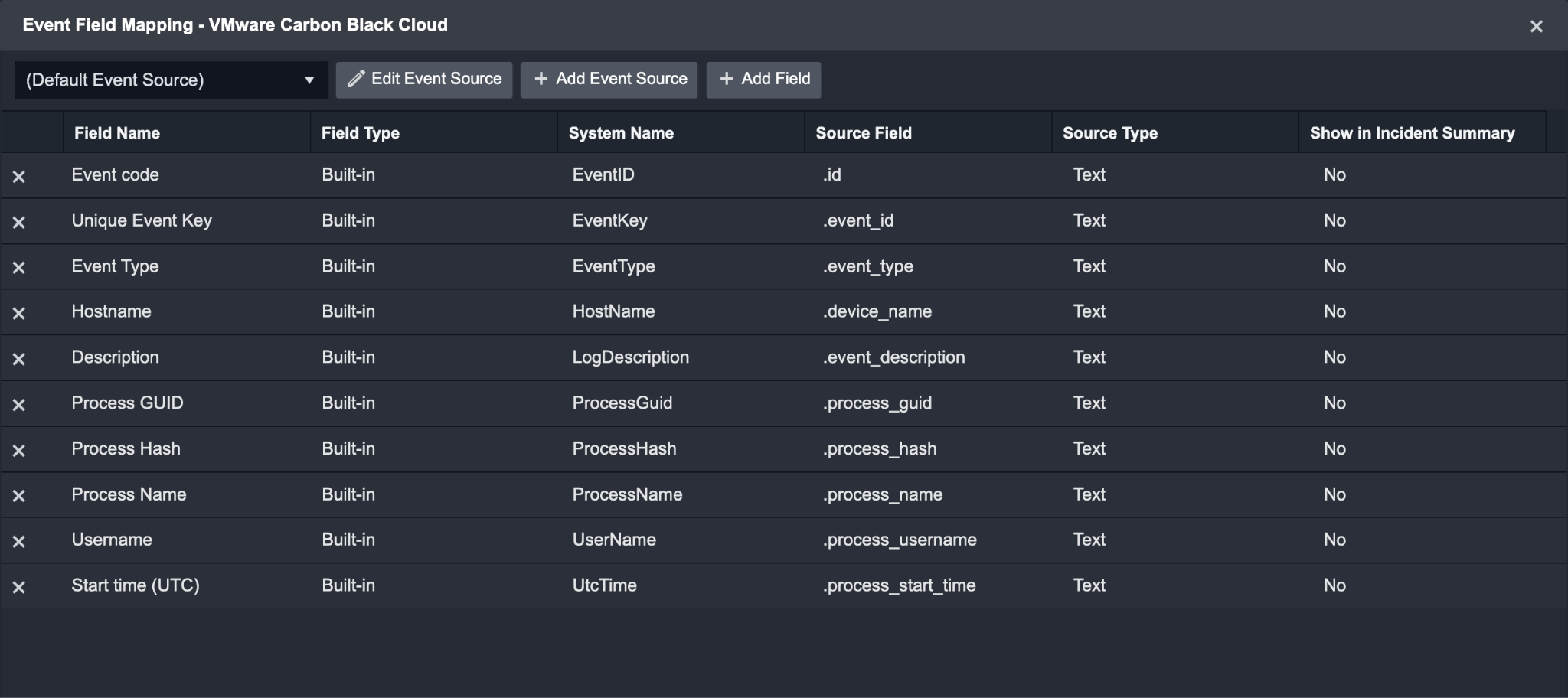Delete the Start time (UTC) mapping
Screen dimensions: 1568x698
tap(19, 588)
